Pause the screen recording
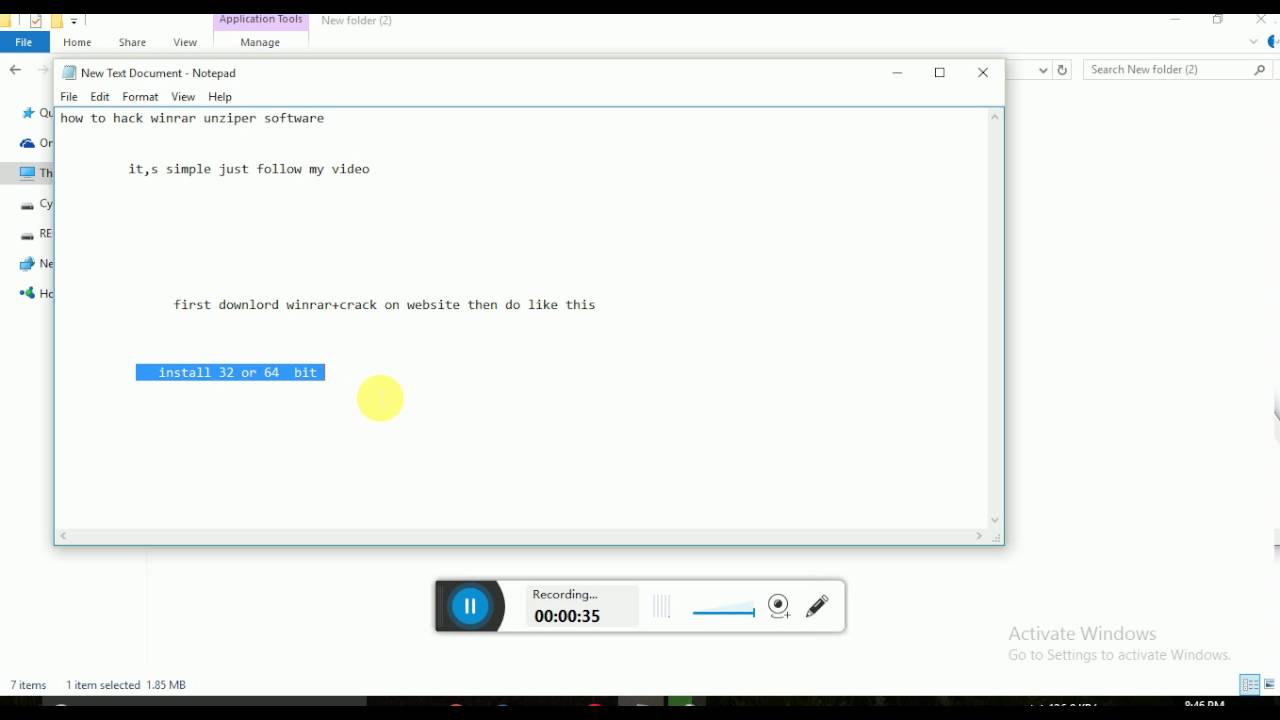The image size is (1280, 720). click(x=470, y=606)
